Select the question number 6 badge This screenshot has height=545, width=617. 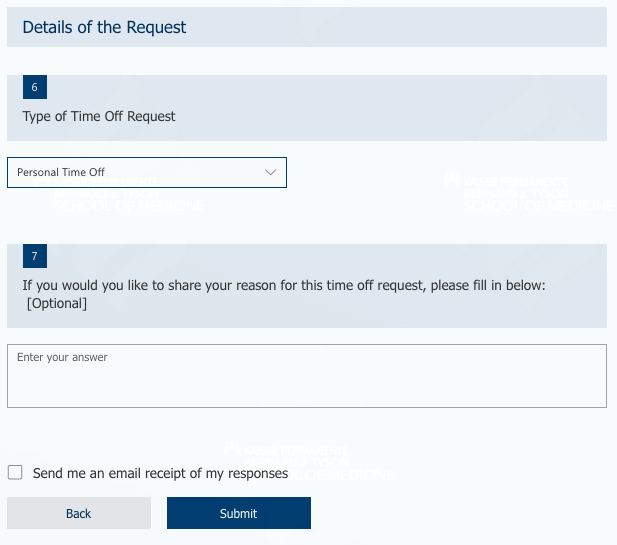click(35, 87)
